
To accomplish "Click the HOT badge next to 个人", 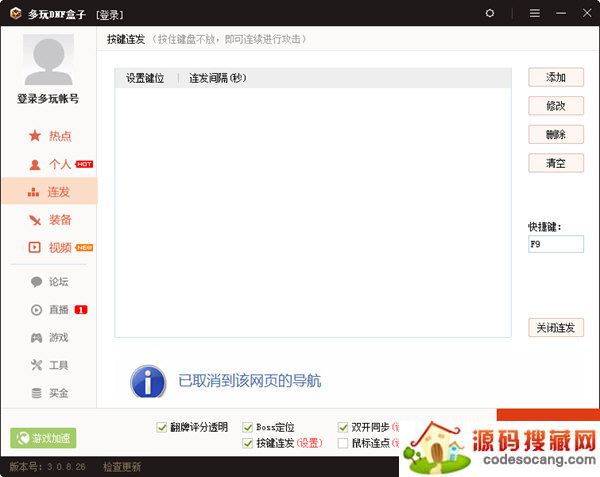I will tap(84, 164).
